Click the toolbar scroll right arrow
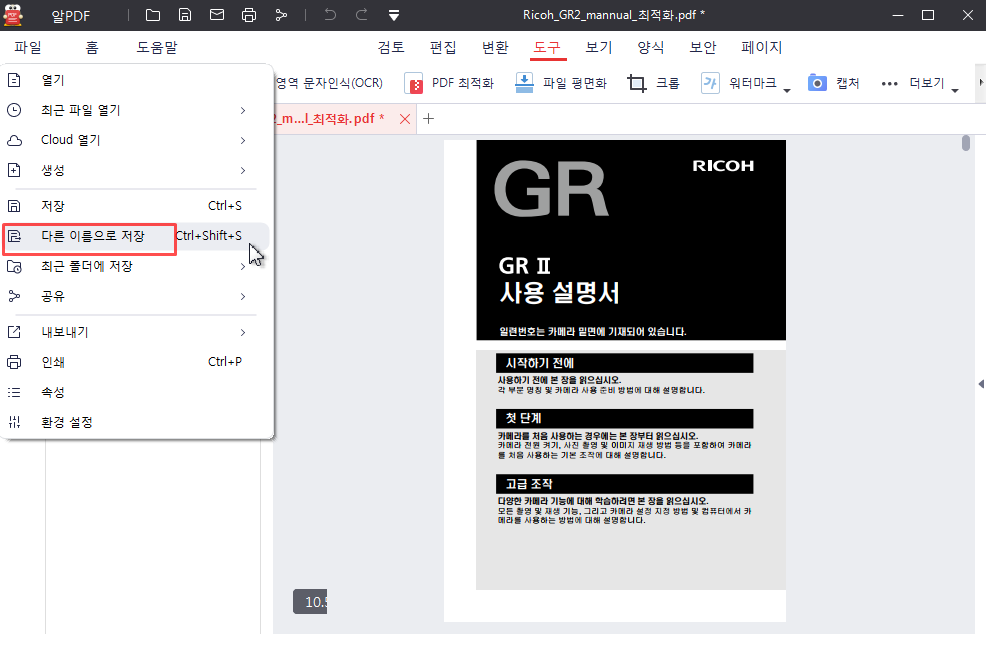Image resolution: width=986 pixels, height=659 pixels. coord(981,82)
